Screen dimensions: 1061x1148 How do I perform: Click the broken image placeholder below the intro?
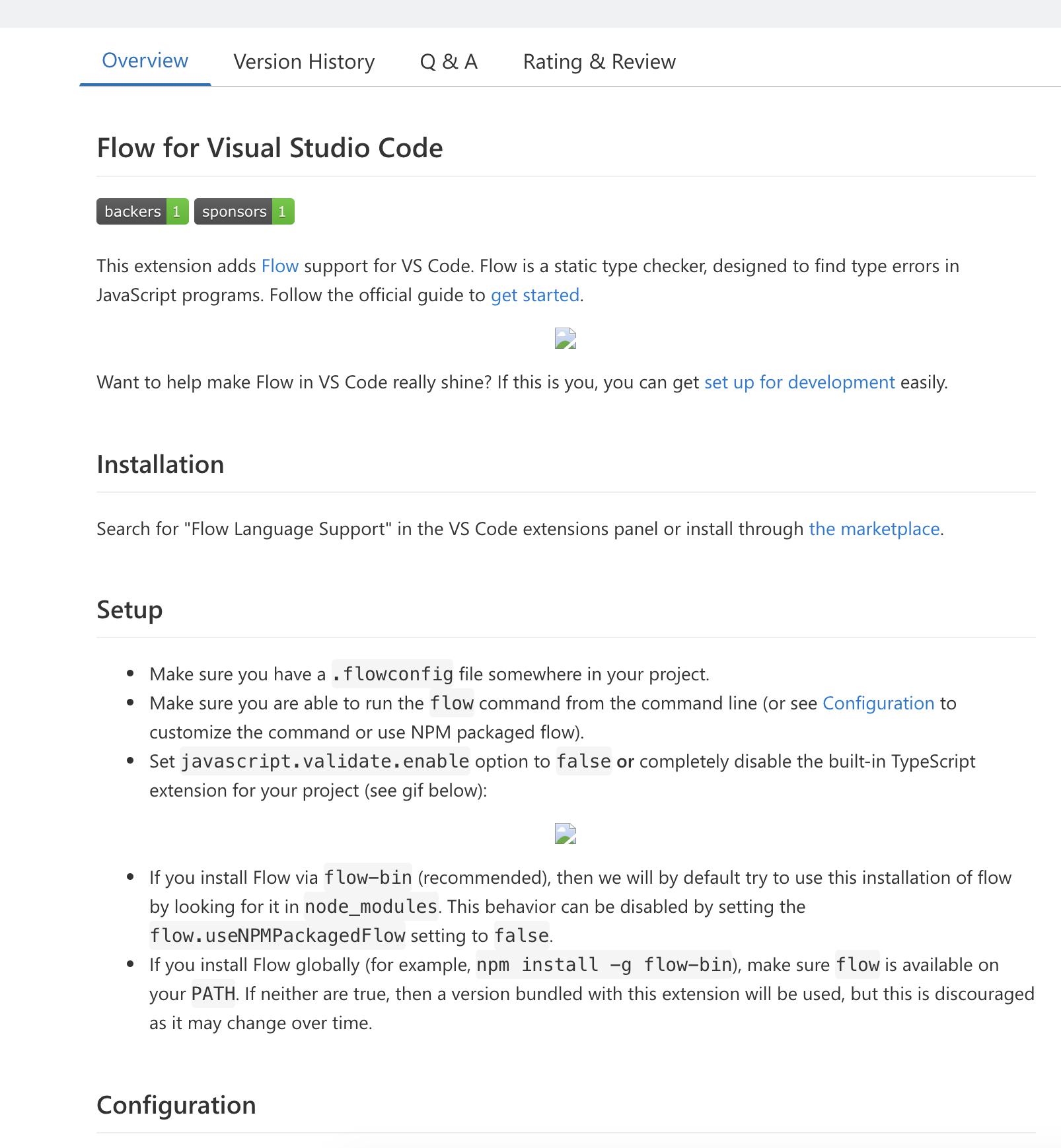[565, 339]
